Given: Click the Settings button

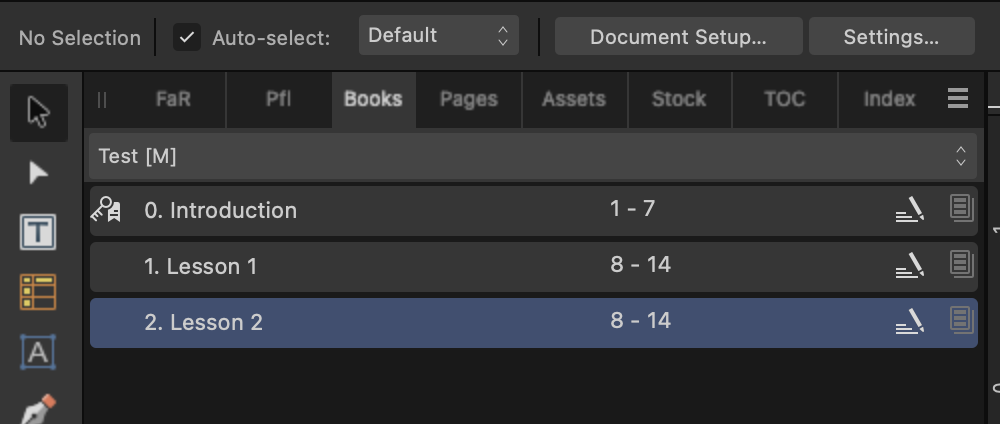Looking at the screenshot, I should pos(892,36).
